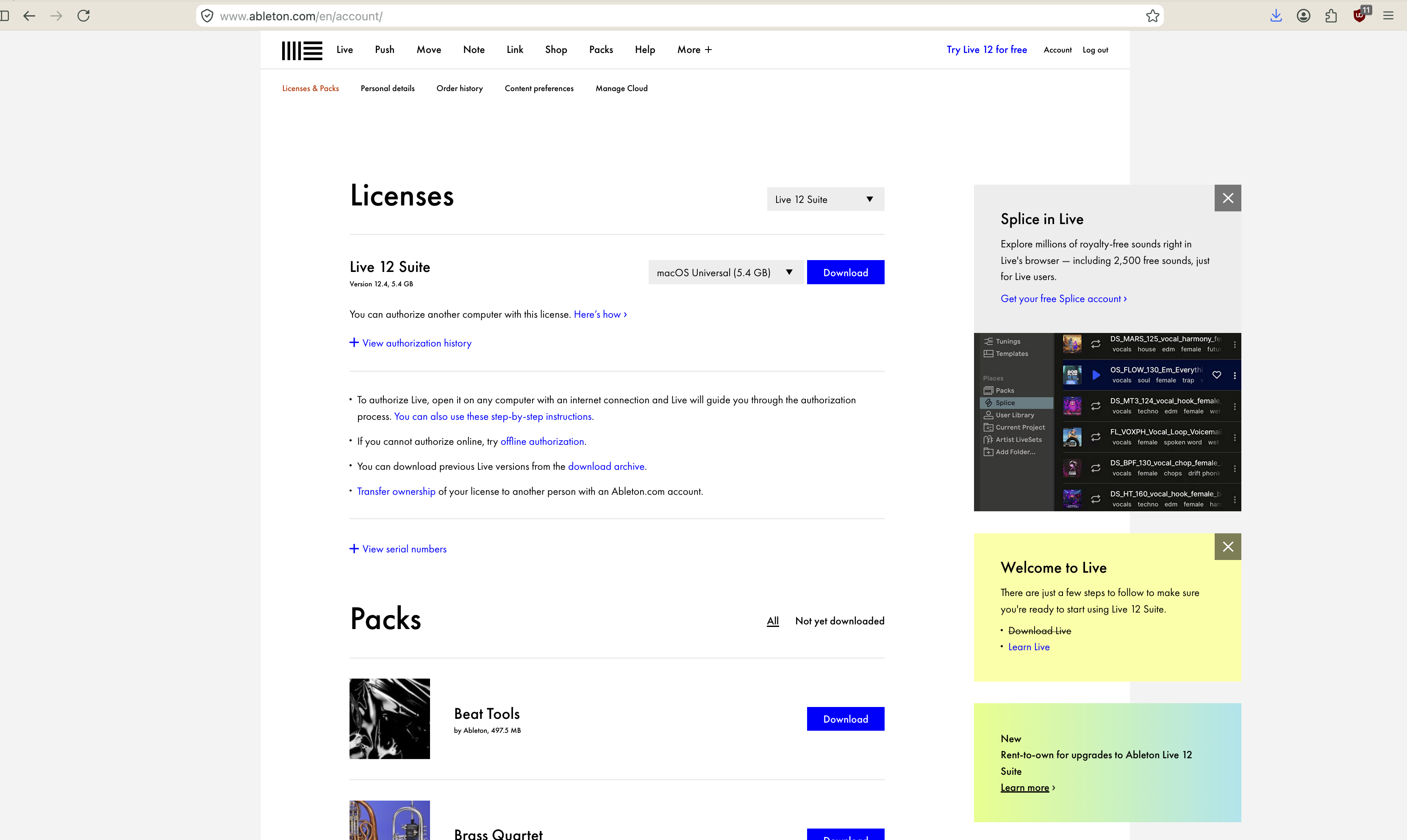Expand the More menu
The height and width of the screenshot is (840, 1407).
point(694,50)
